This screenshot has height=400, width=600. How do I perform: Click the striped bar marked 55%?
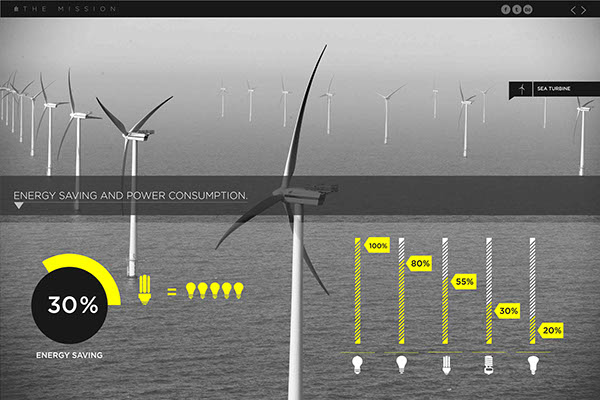(445, 291)
